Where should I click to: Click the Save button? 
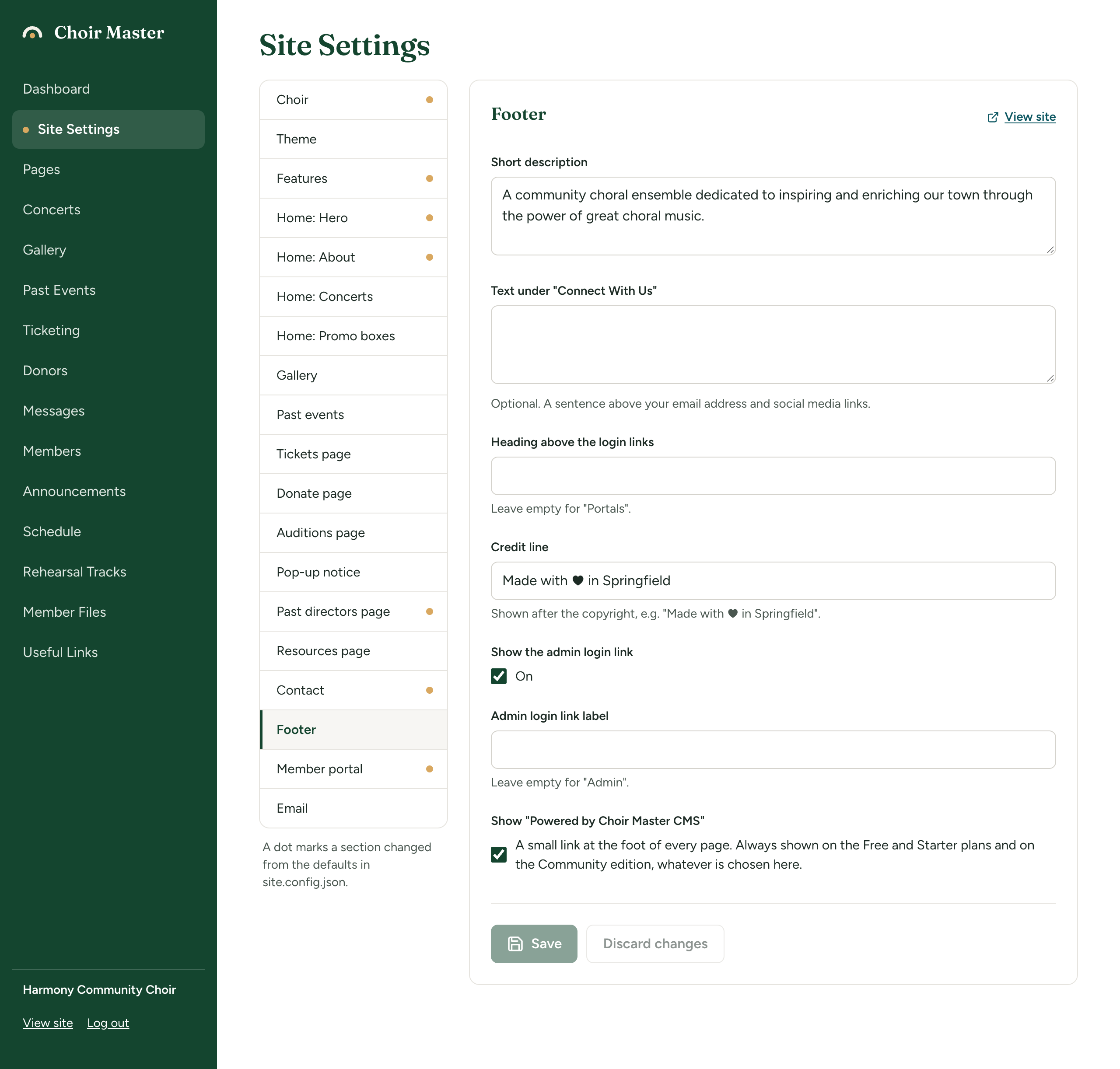533,943
